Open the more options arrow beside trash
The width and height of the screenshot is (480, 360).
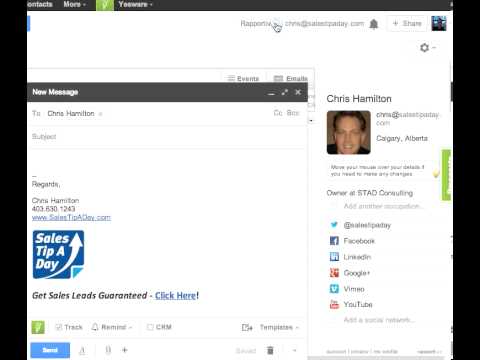click(295, 350)
